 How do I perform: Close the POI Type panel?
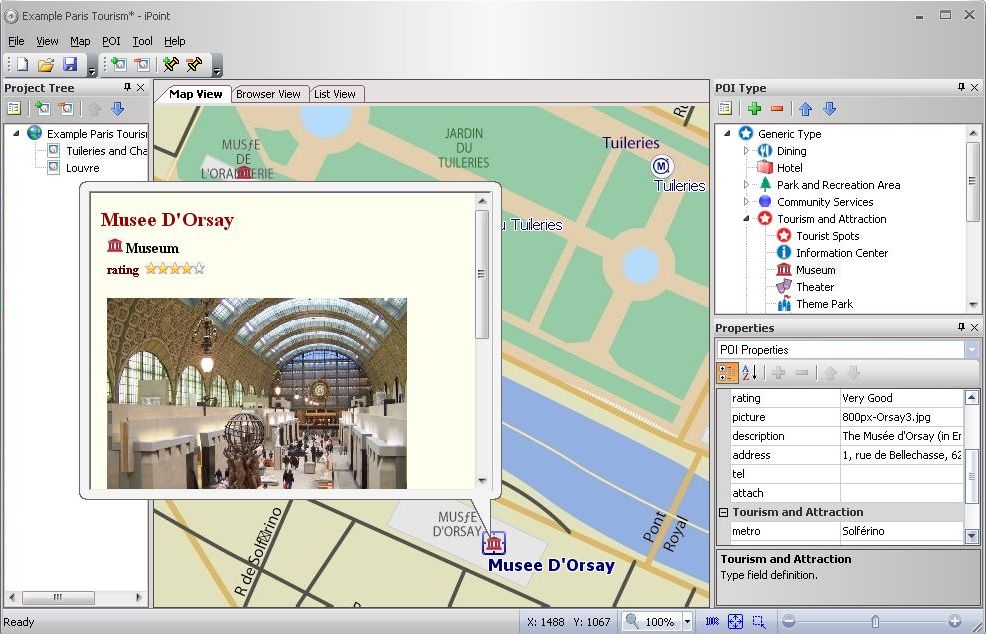(x=975, y=87)
